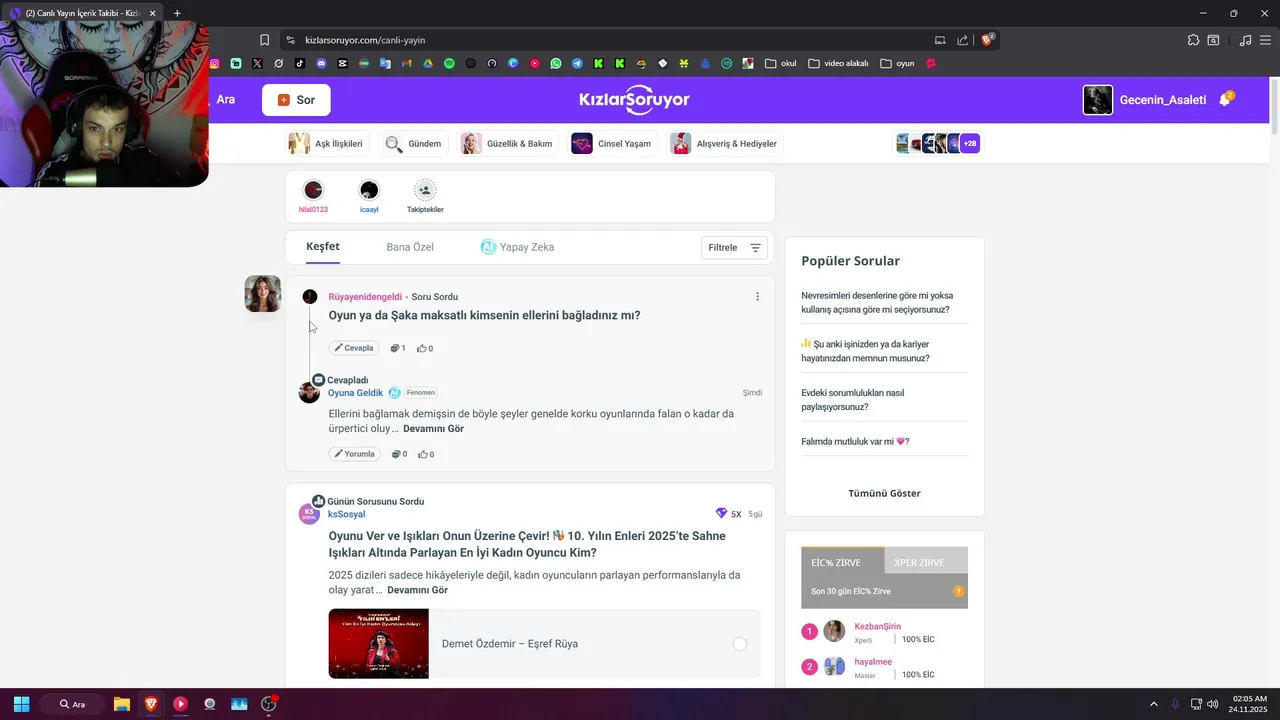This screenshot has width=1280, height=720.
Task: Open the three-dot menu on Rüyayenidengeldi's post
Action: click(757, 296)
